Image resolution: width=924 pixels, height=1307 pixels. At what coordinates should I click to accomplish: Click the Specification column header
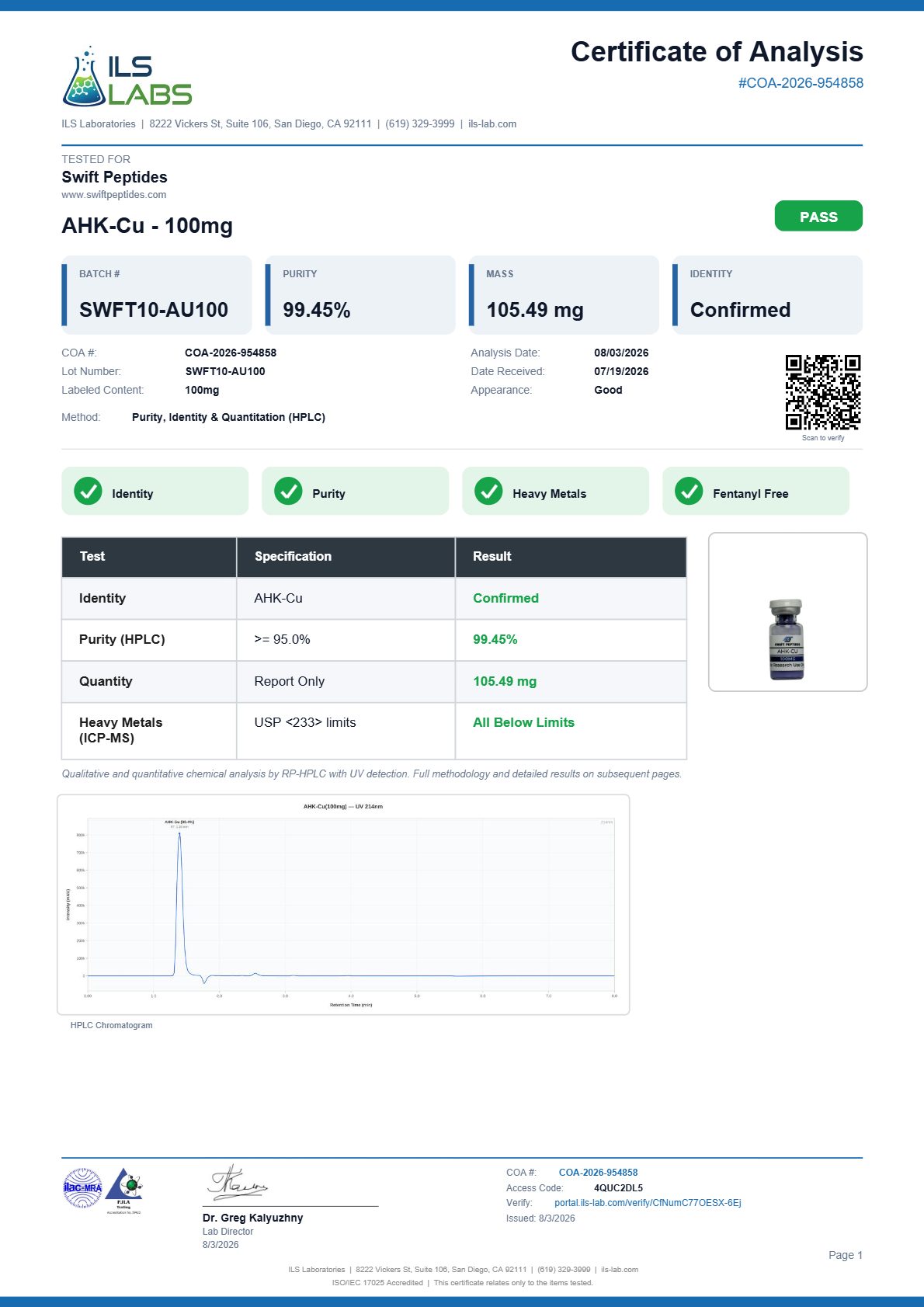click(x=346, y=557)
